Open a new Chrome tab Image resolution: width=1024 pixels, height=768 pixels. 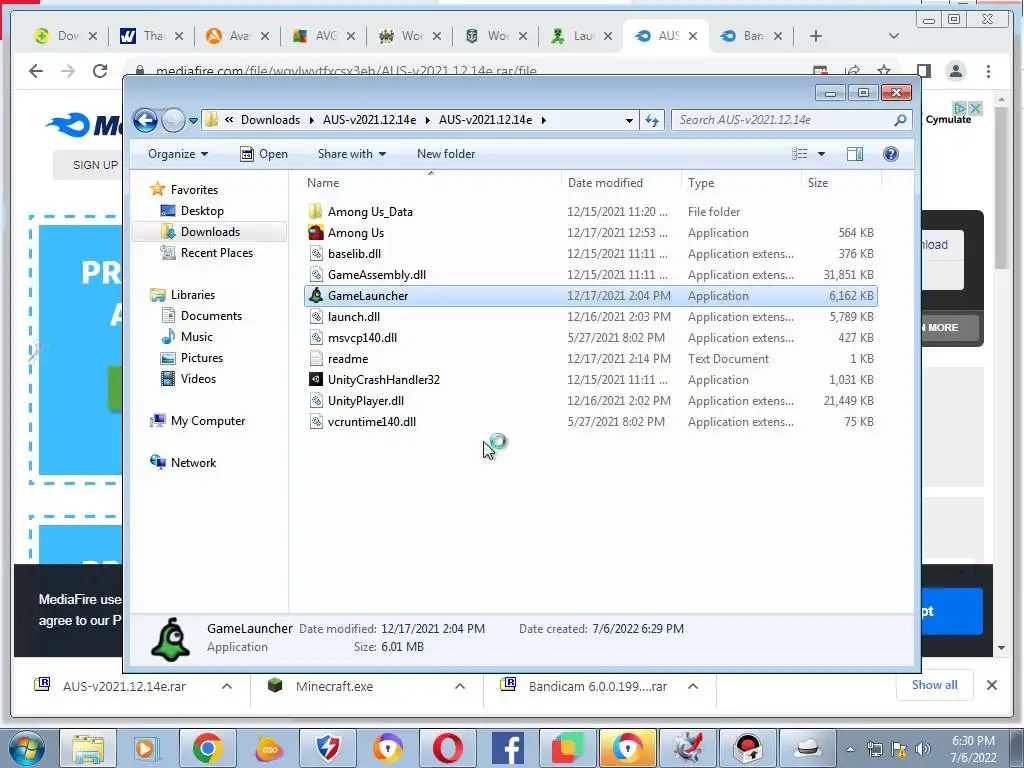point(816,36)
